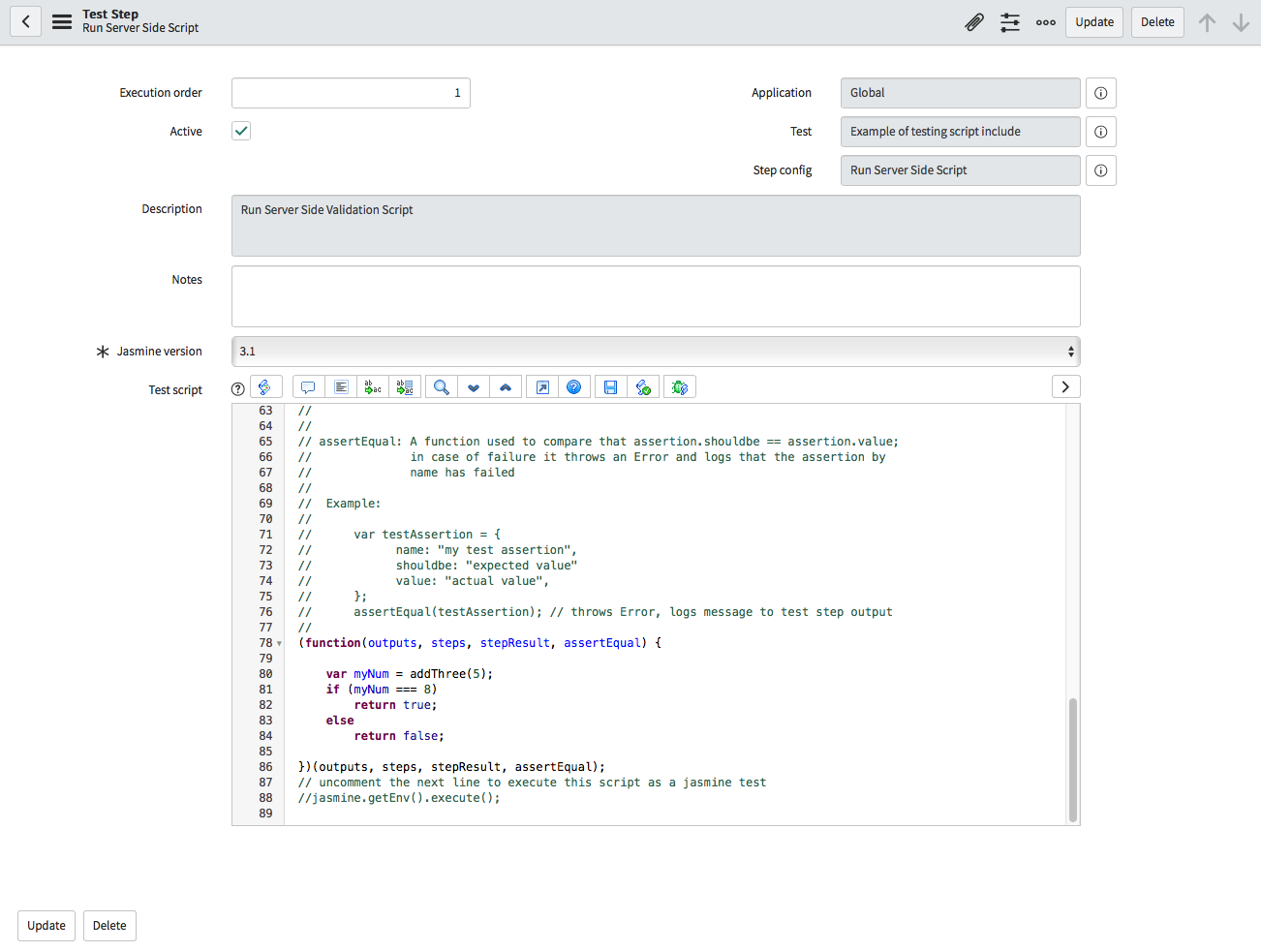Screen dimensions: 1261x952
Task: Open personalize form settings sliders icon
Action: [1010, 22]
